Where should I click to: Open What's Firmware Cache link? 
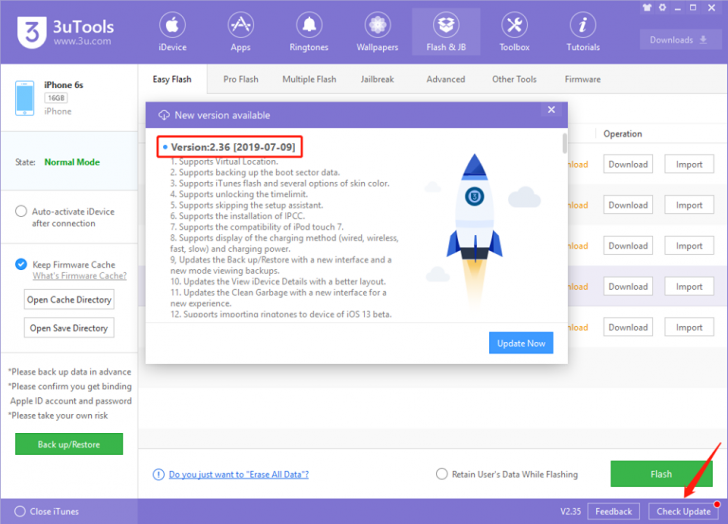79,276
